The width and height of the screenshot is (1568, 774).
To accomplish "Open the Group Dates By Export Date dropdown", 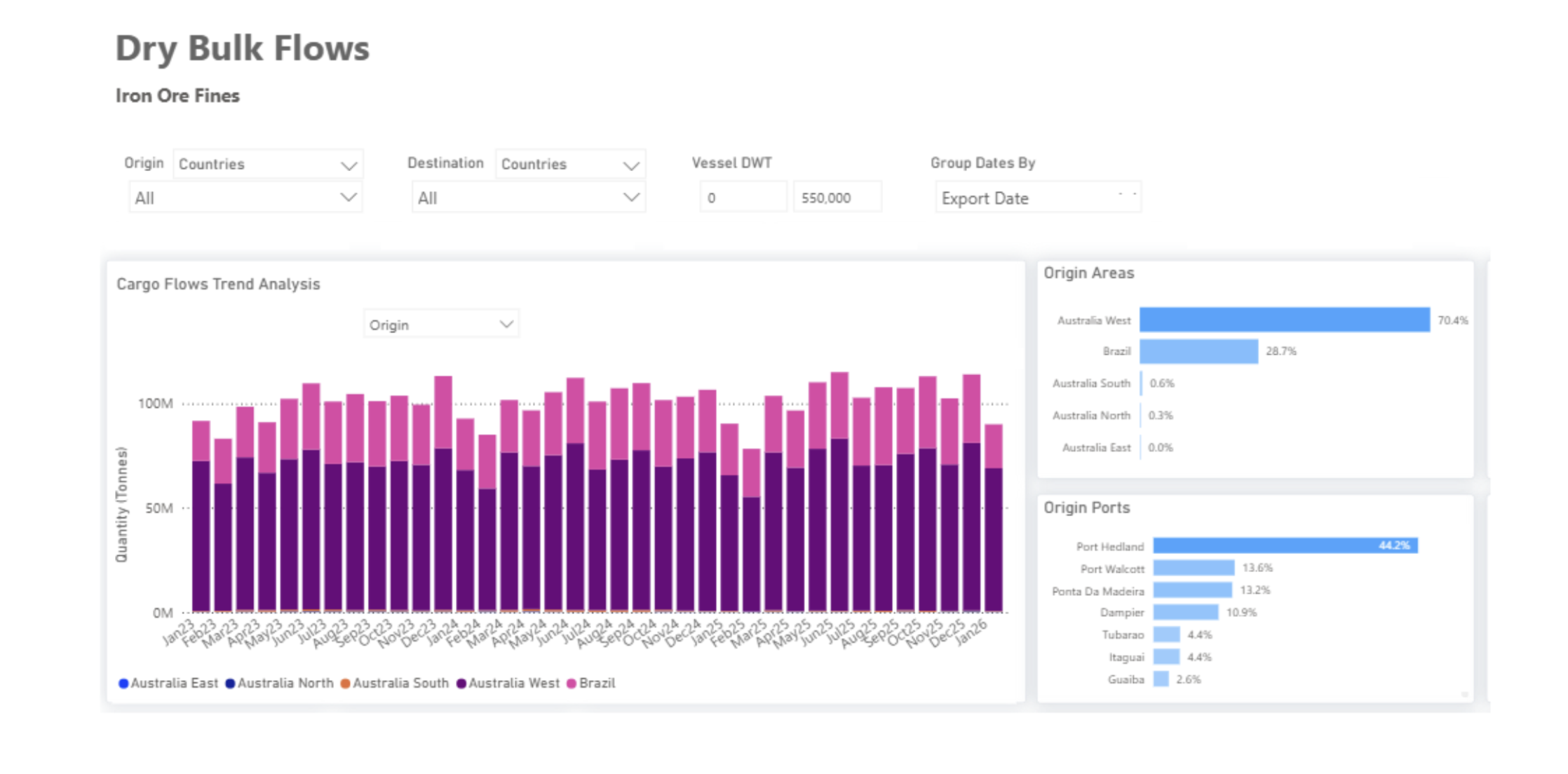I will [x=1037, y=198].
